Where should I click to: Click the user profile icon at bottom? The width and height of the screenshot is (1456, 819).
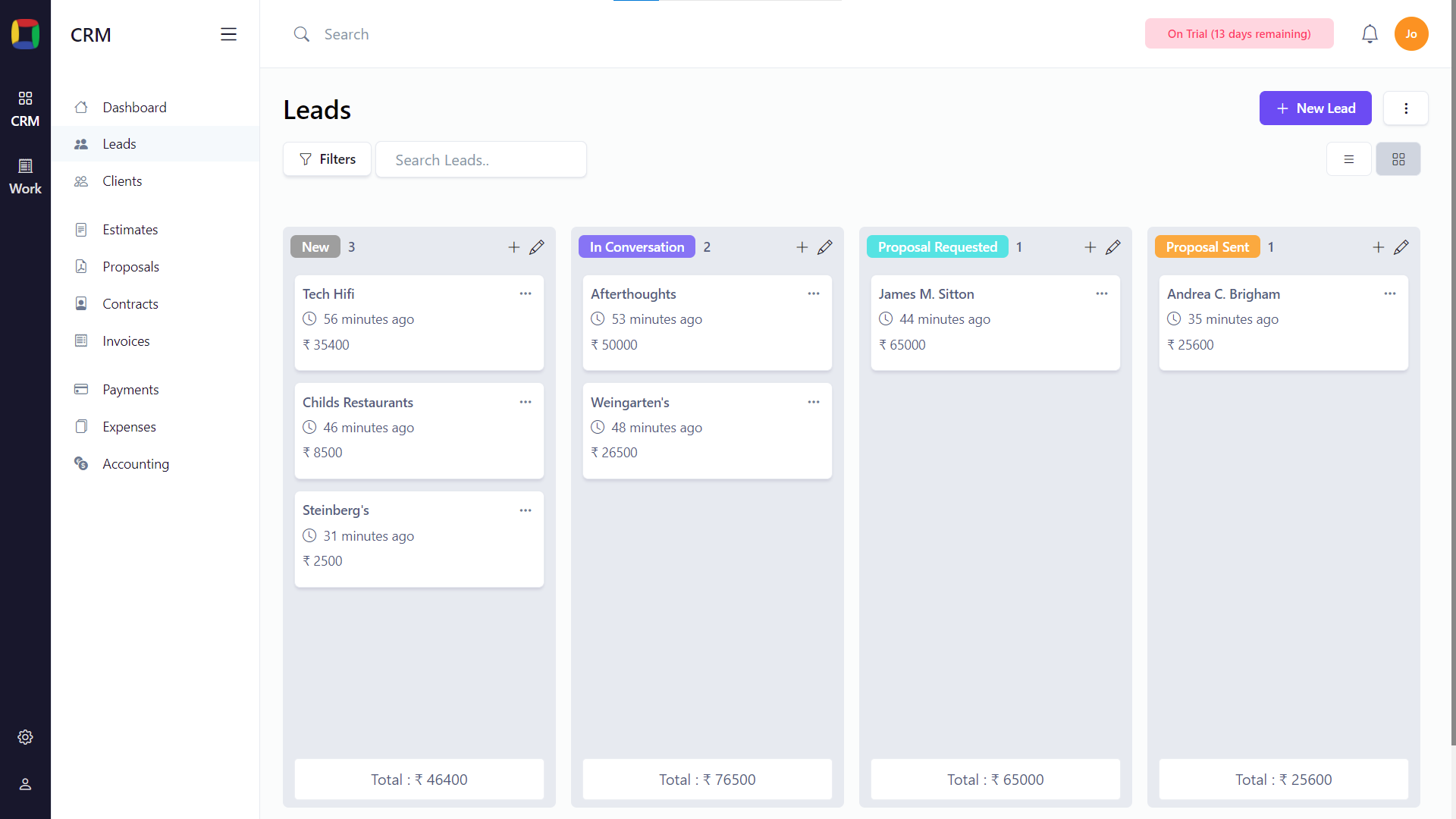pos(25,784)
